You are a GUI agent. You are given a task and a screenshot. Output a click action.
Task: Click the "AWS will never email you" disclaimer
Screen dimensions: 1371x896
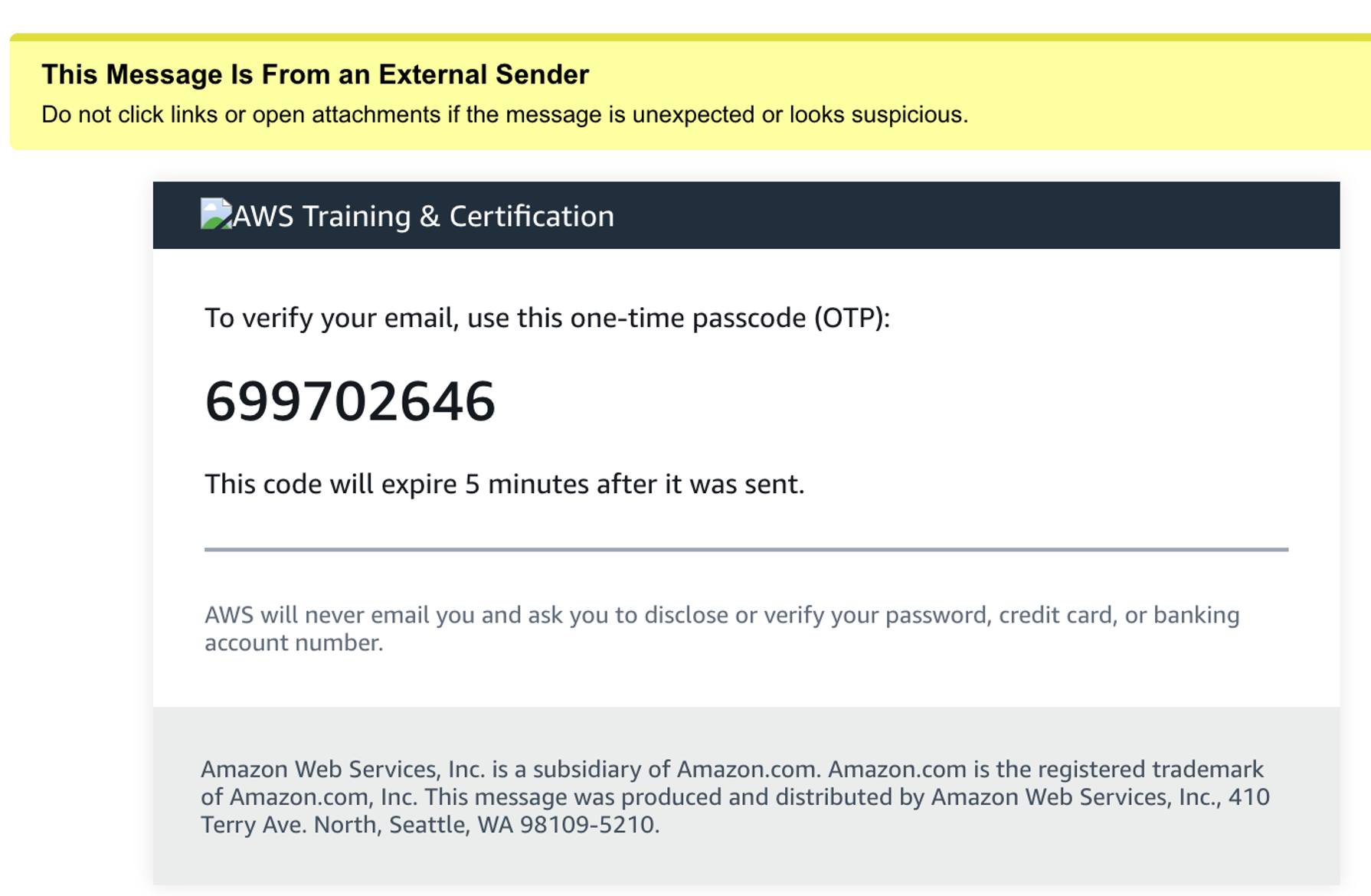pyautogui.click(x=721, y=615)
